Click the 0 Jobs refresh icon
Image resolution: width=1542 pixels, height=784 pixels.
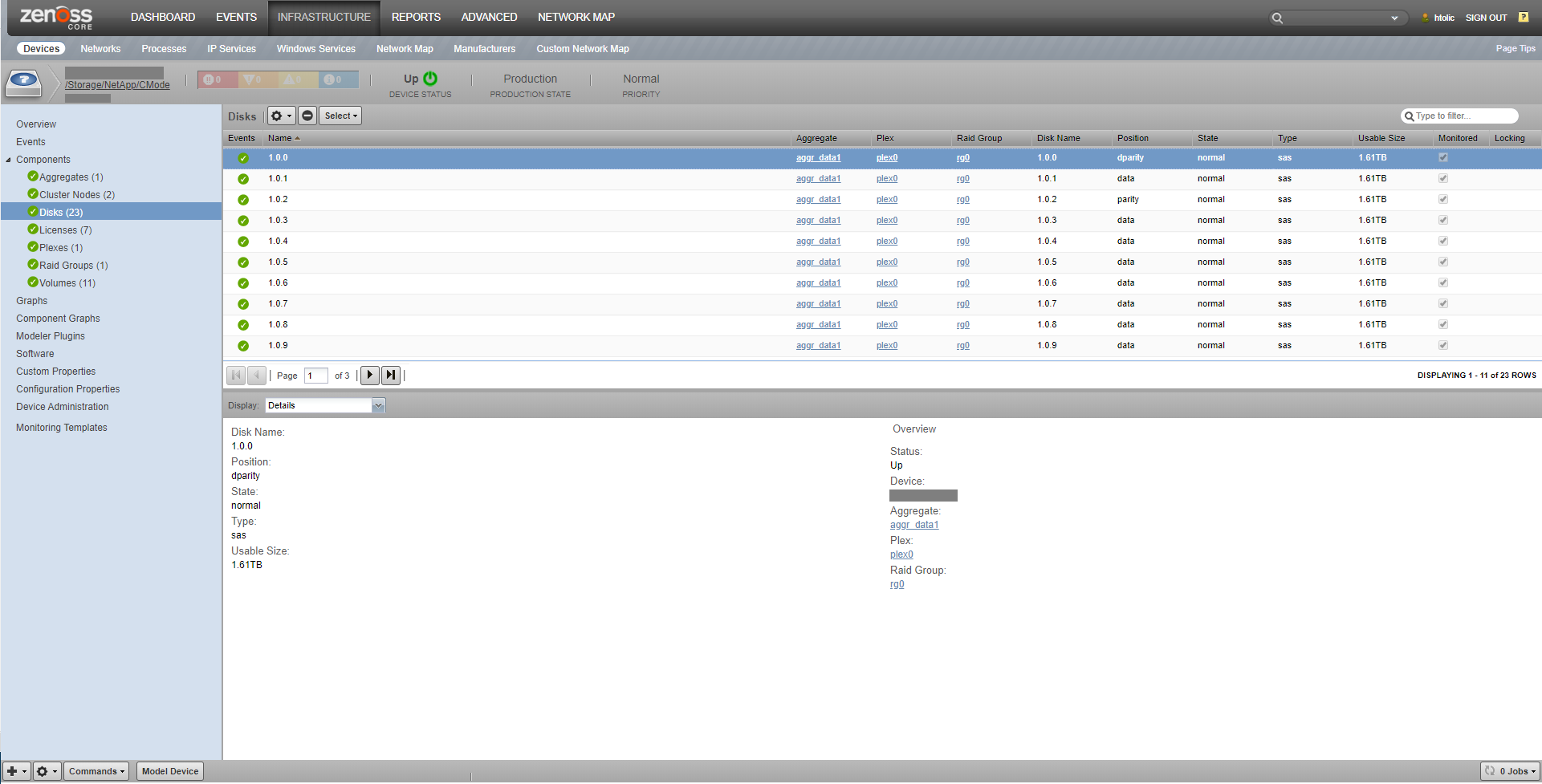click(1490, 771)
